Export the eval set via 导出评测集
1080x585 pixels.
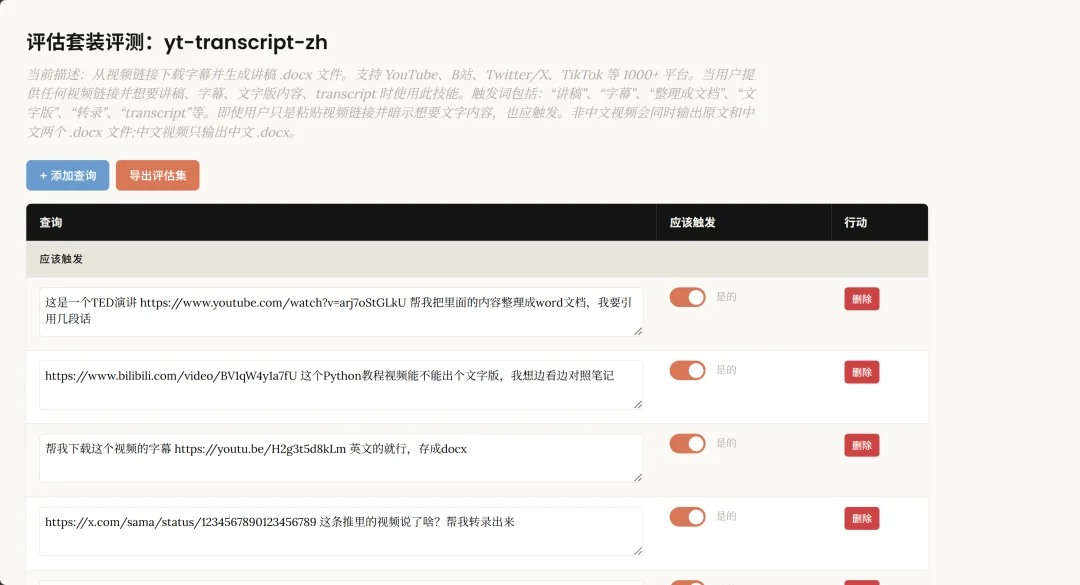[x=157, y=175]
